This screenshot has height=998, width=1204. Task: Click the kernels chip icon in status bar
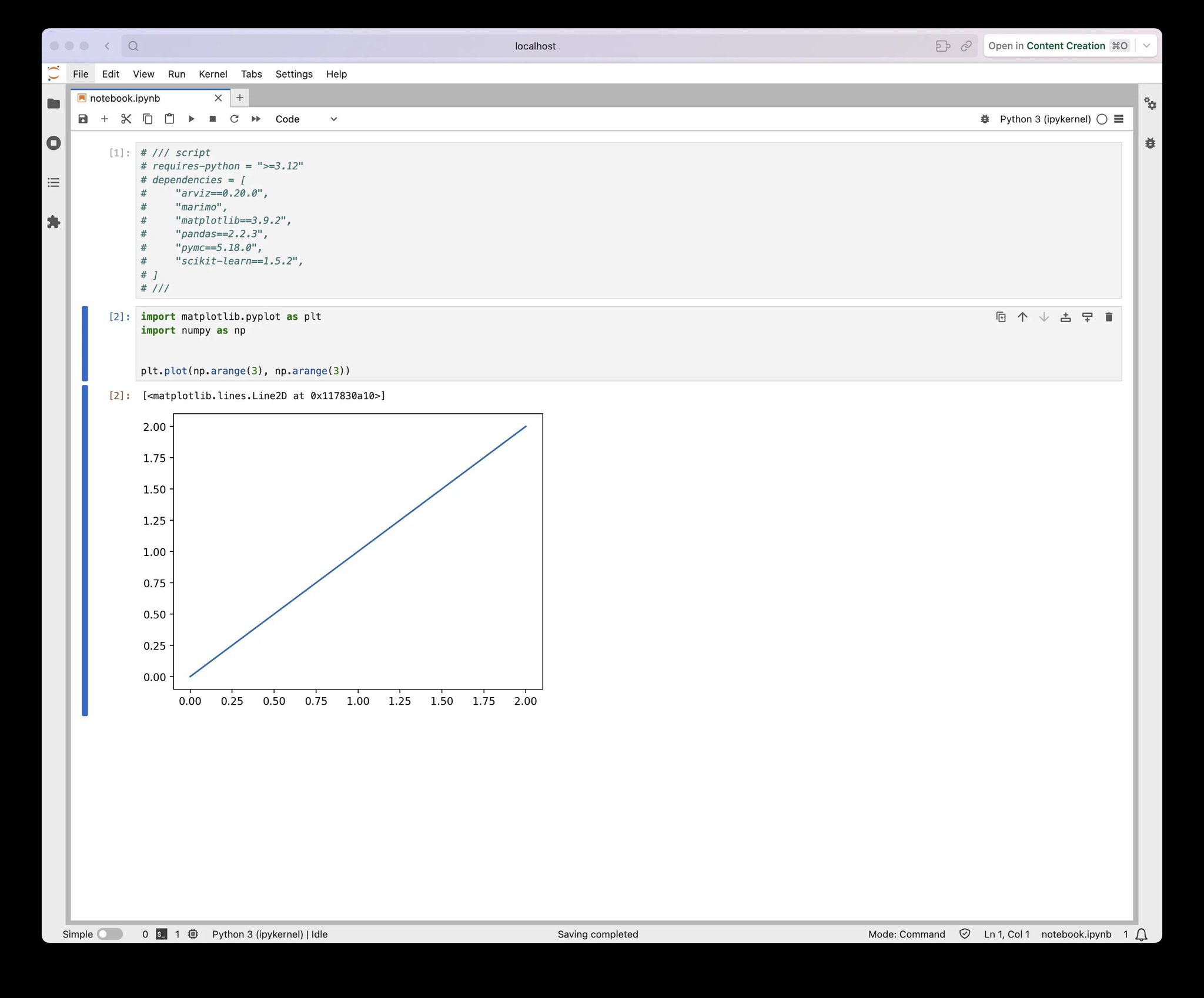[x=193, y=934]
